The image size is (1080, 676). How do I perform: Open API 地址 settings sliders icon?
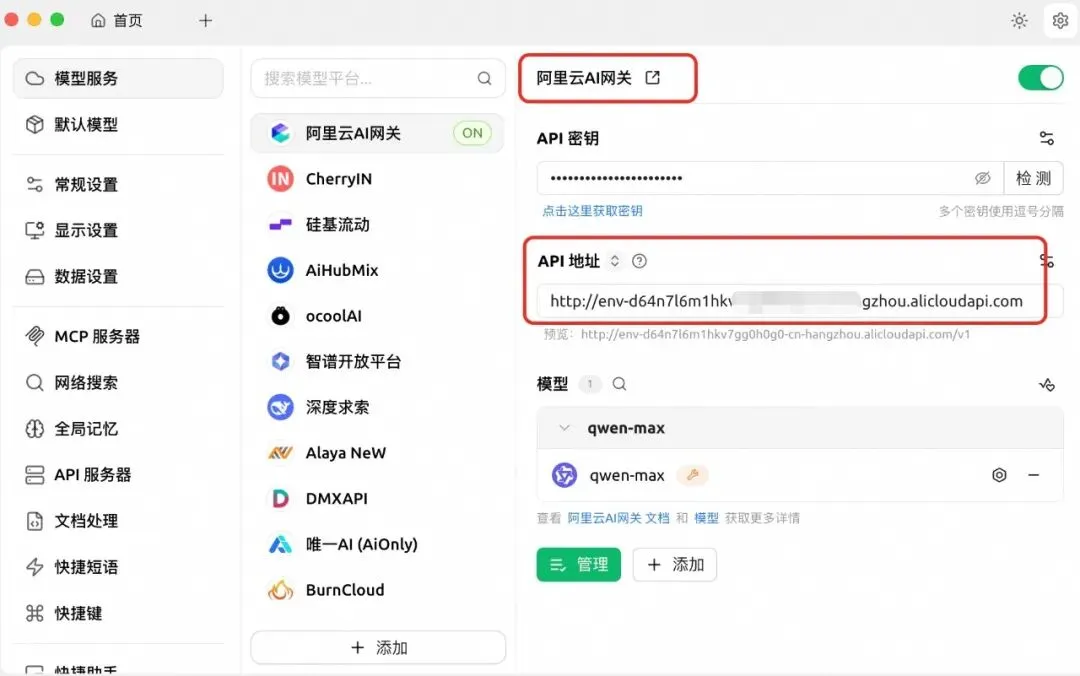point(1047,261)
